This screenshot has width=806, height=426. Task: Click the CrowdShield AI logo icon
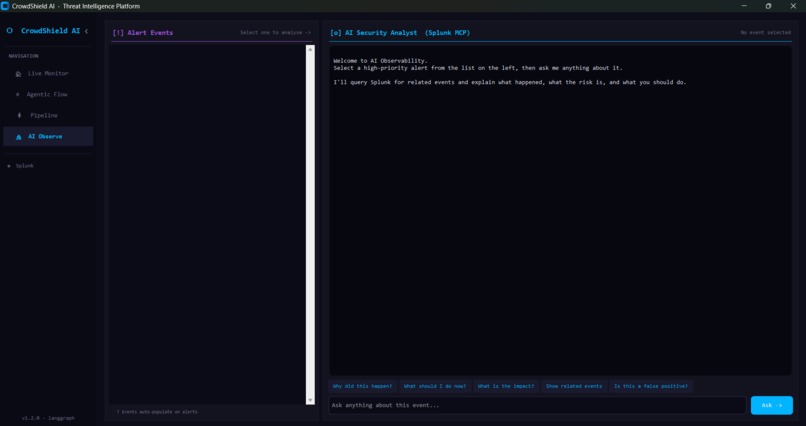pyautogui.click(x=9, y=31)
